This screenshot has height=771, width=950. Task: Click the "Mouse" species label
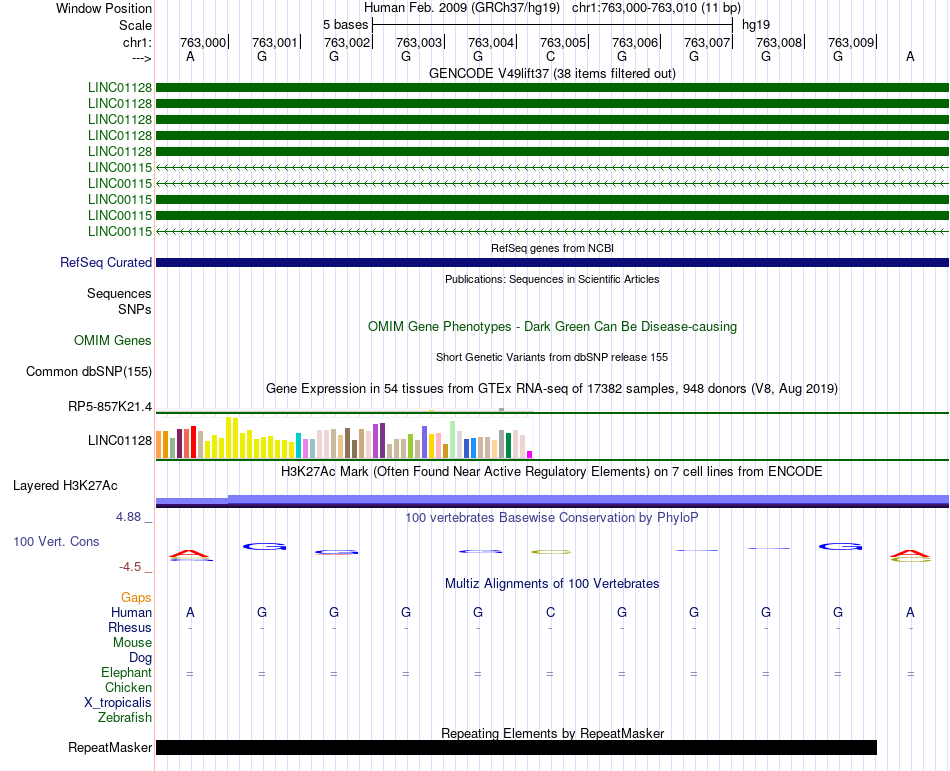(x=132, y=643)
